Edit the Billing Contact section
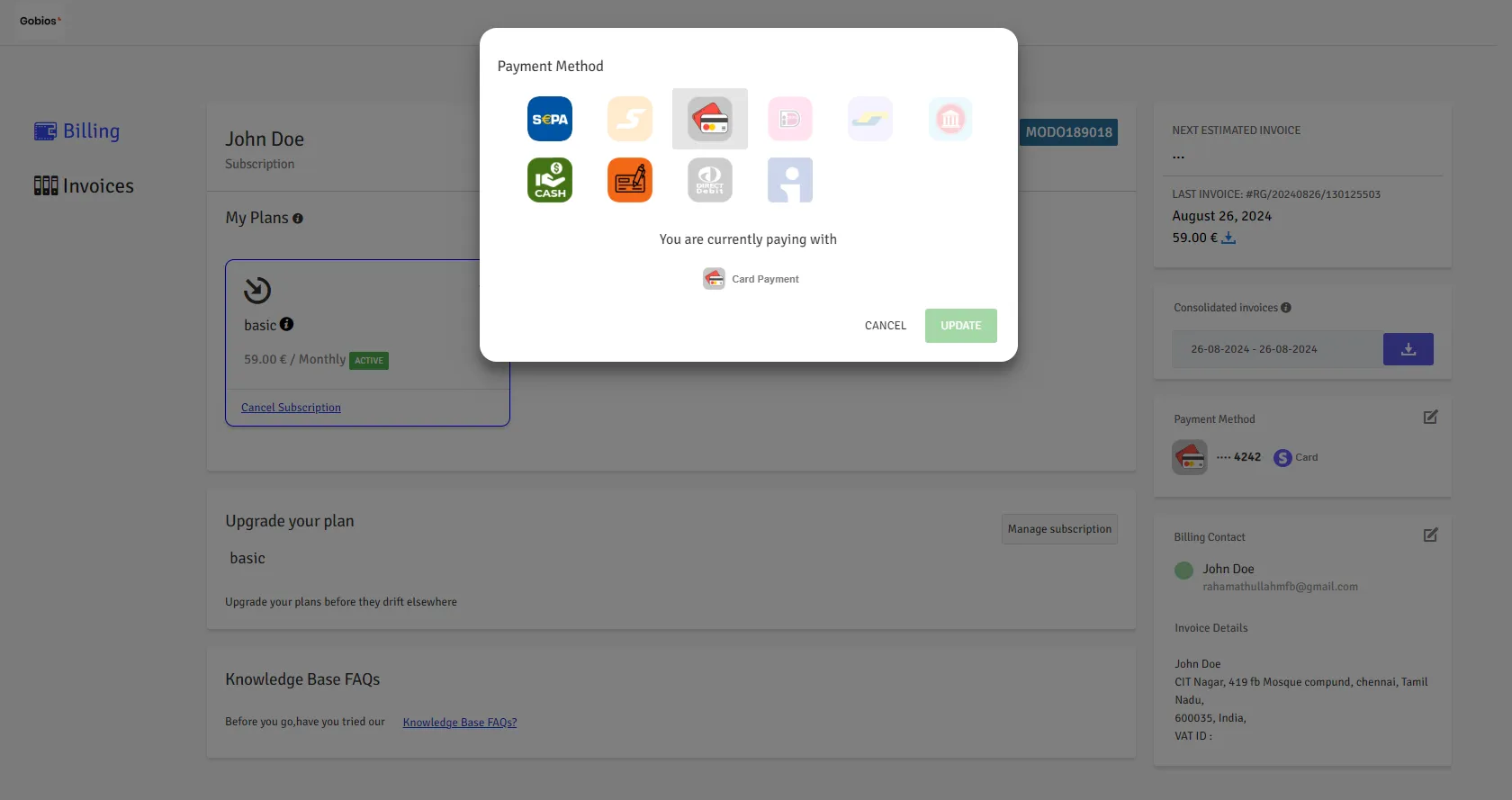 1431,535
